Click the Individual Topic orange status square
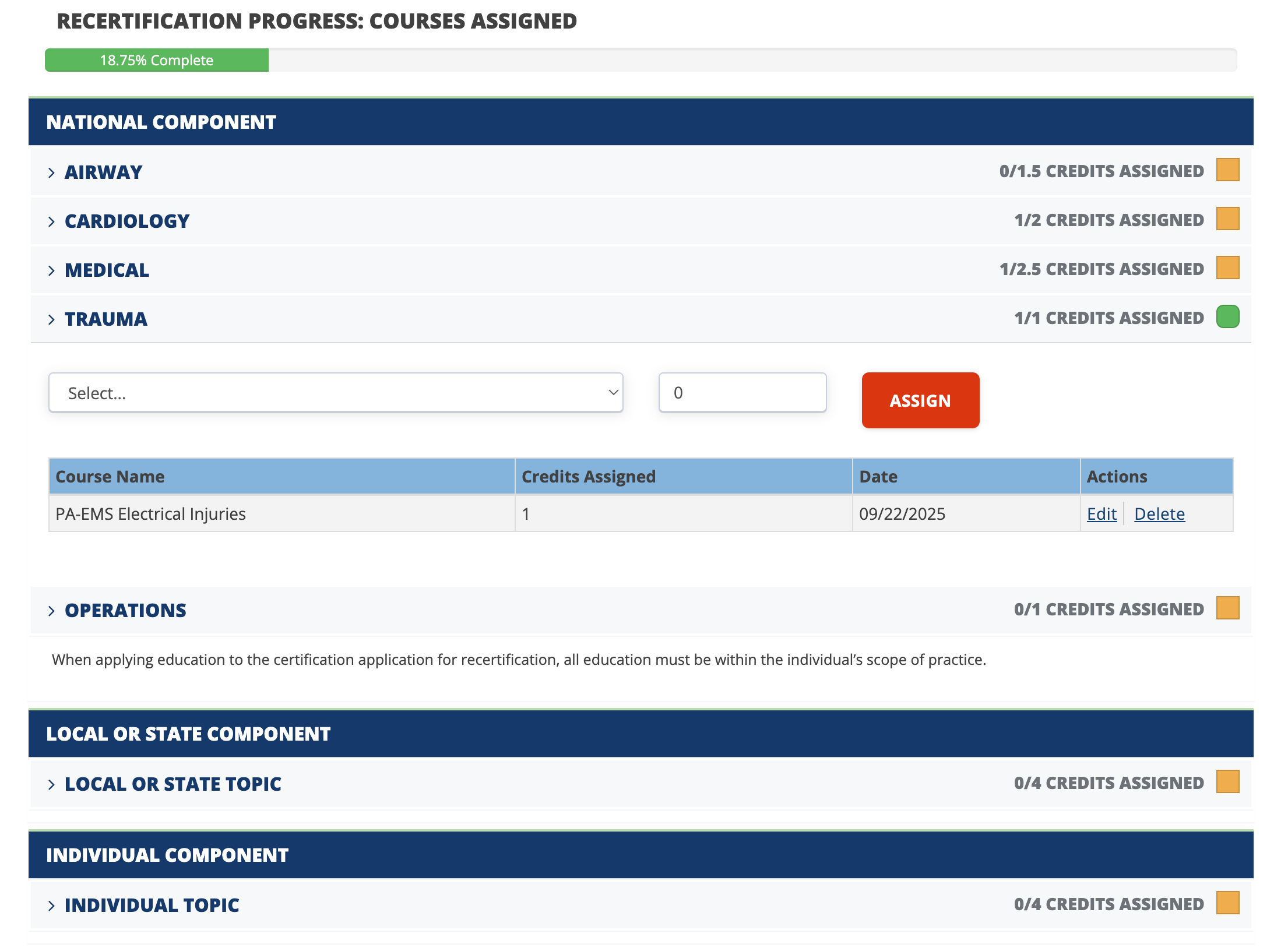Image resolution: width=1288 pixels, height=951 pixels. (x=1227, y=903)
